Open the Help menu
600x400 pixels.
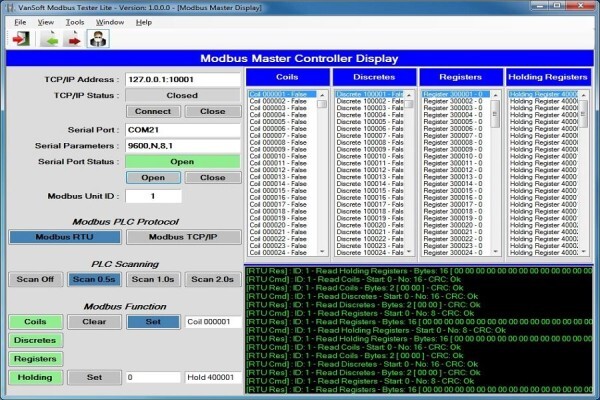coord(144,22)
